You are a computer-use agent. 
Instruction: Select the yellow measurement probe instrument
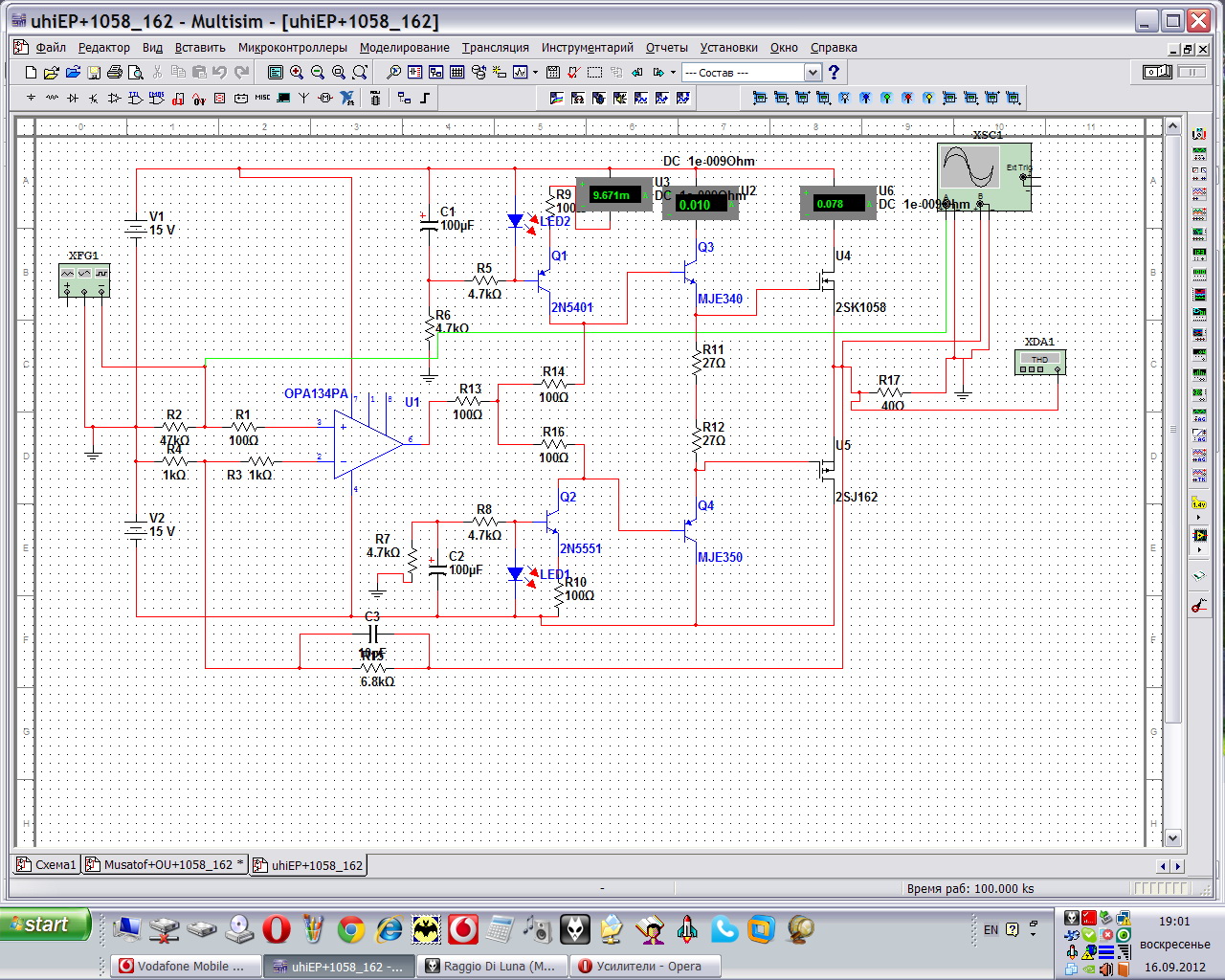pos(1199,502)
